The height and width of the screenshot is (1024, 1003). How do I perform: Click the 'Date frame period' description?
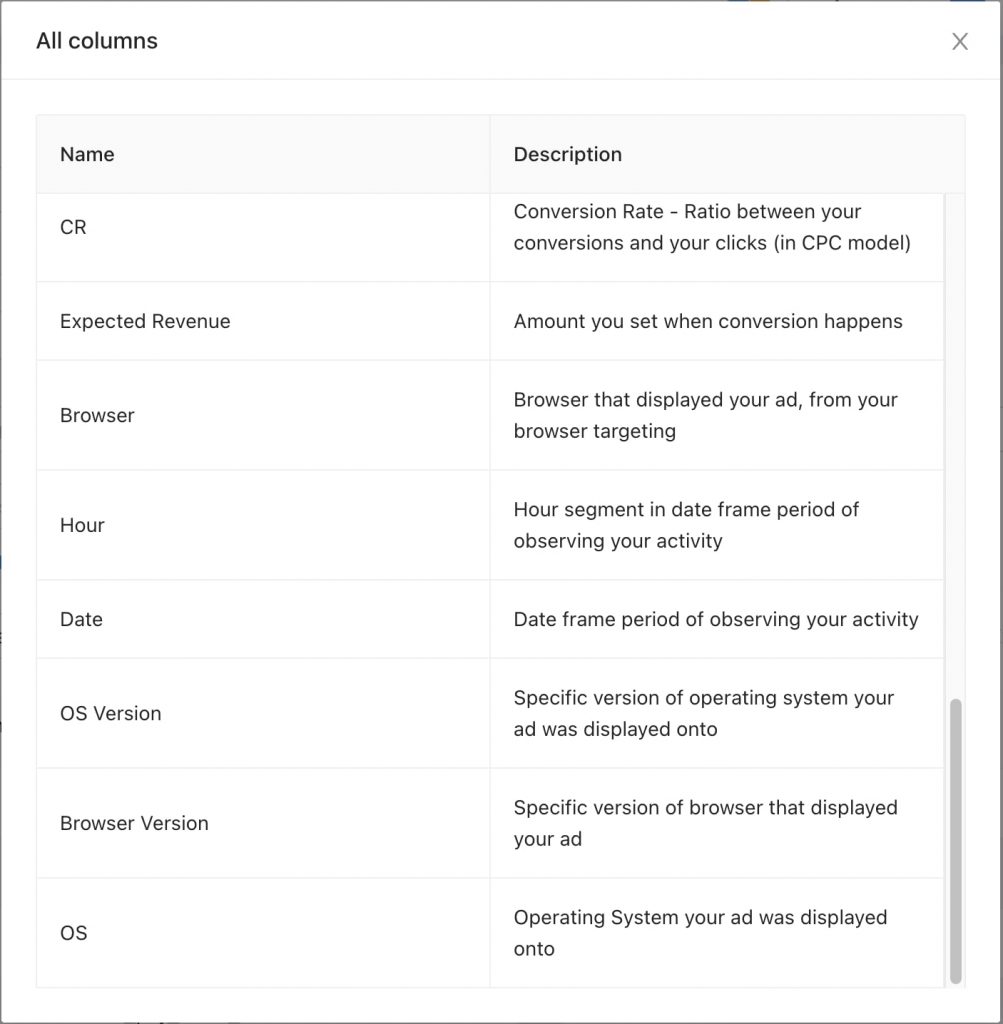(x=715, y=619)
